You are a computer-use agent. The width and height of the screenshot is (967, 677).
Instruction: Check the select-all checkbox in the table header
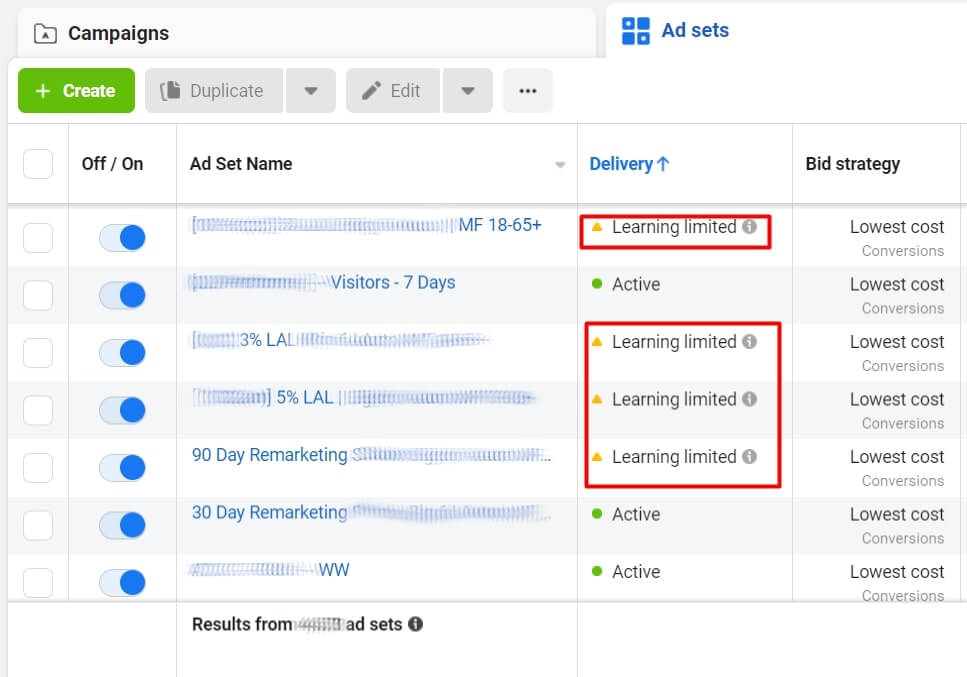[x=37, y=163]
